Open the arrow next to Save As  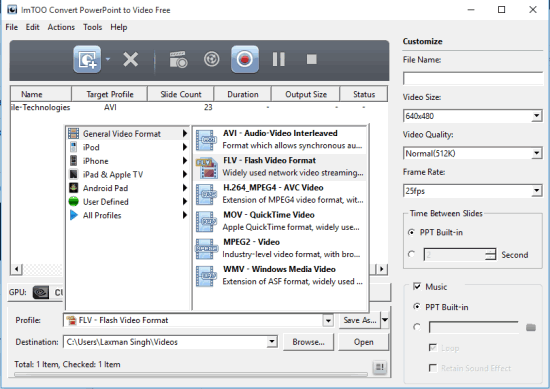tap(385, 320)
